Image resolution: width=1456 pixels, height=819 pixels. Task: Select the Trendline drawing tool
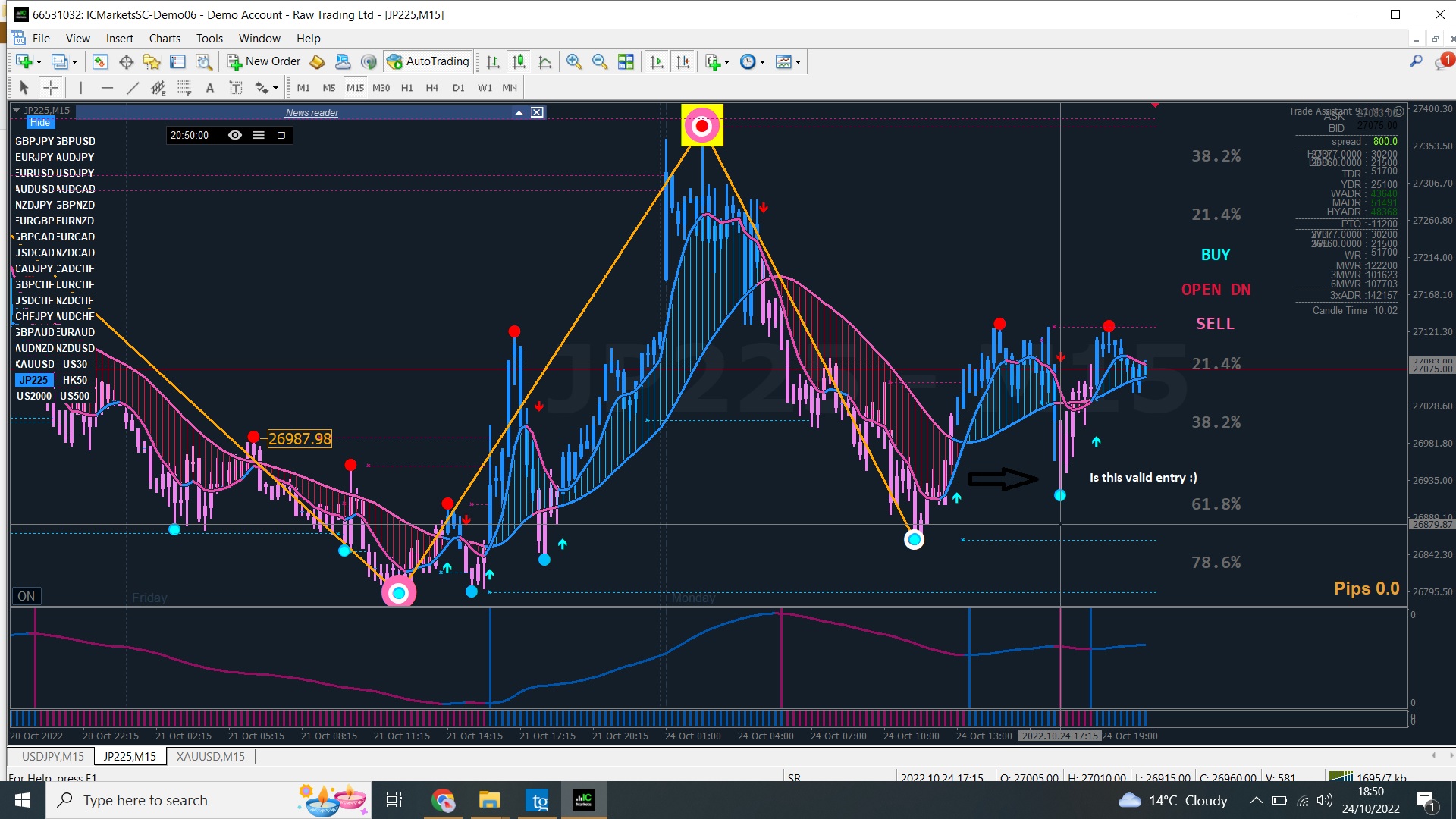[133, 88]
